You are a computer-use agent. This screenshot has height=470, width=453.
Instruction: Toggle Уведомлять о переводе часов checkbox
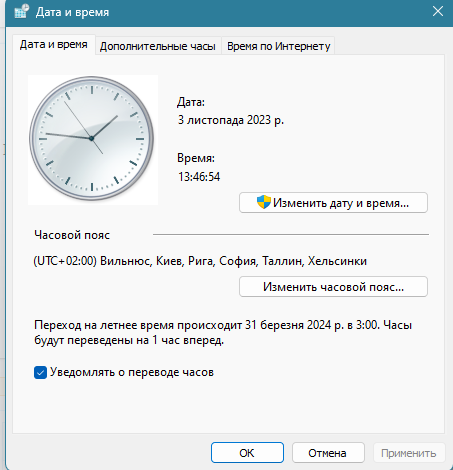40,372
